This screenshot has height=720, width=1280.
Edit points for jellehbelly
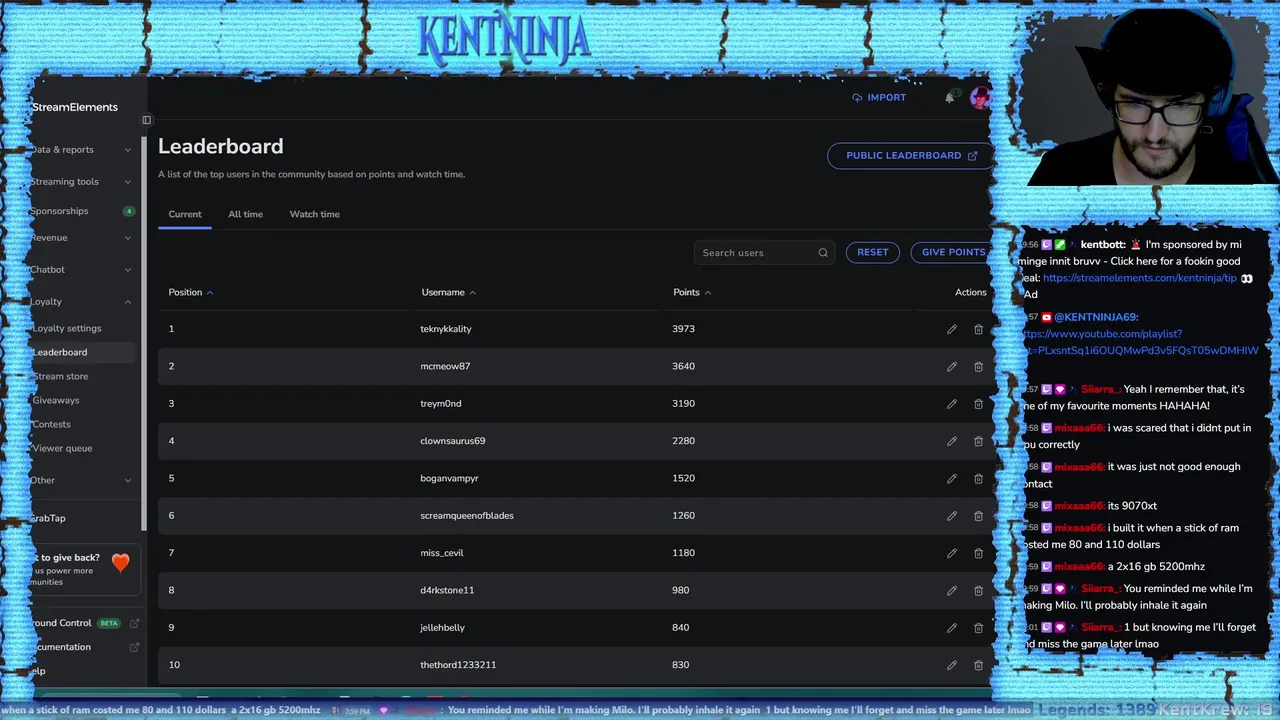coord(951,628)
